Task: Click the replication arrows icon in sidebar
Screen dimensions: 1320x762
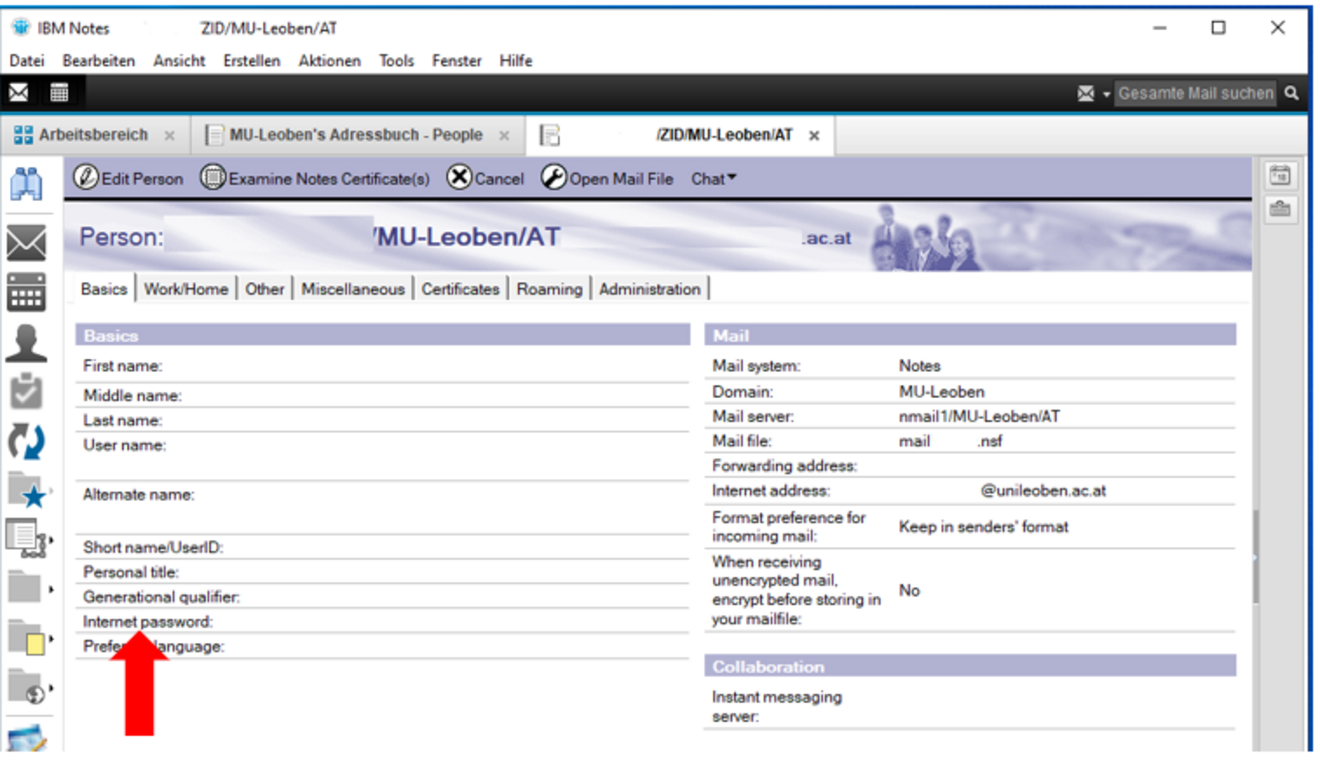Action: 27,440
